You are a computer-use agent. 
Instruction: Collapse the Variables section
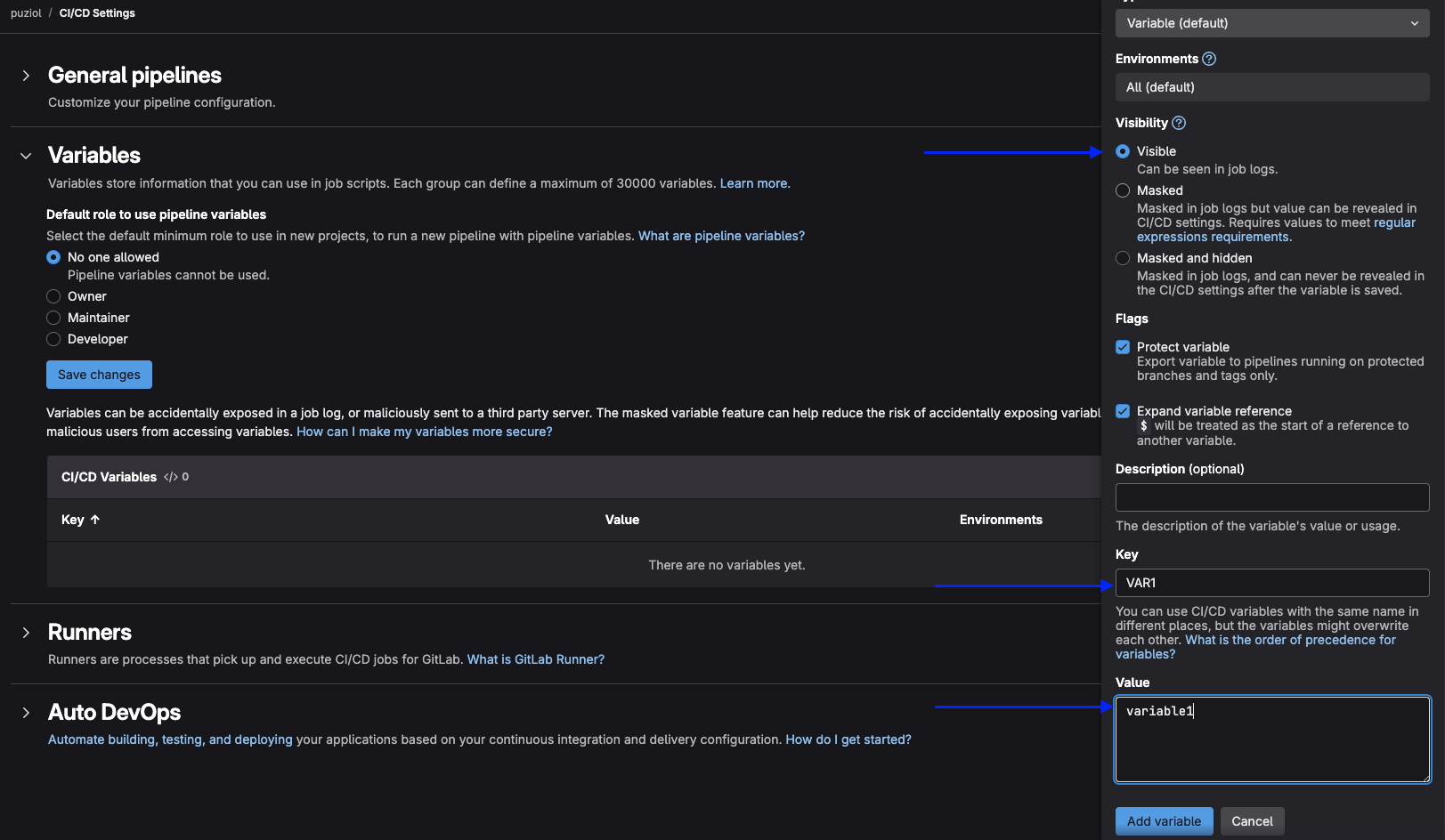click(x=26, y=156)
